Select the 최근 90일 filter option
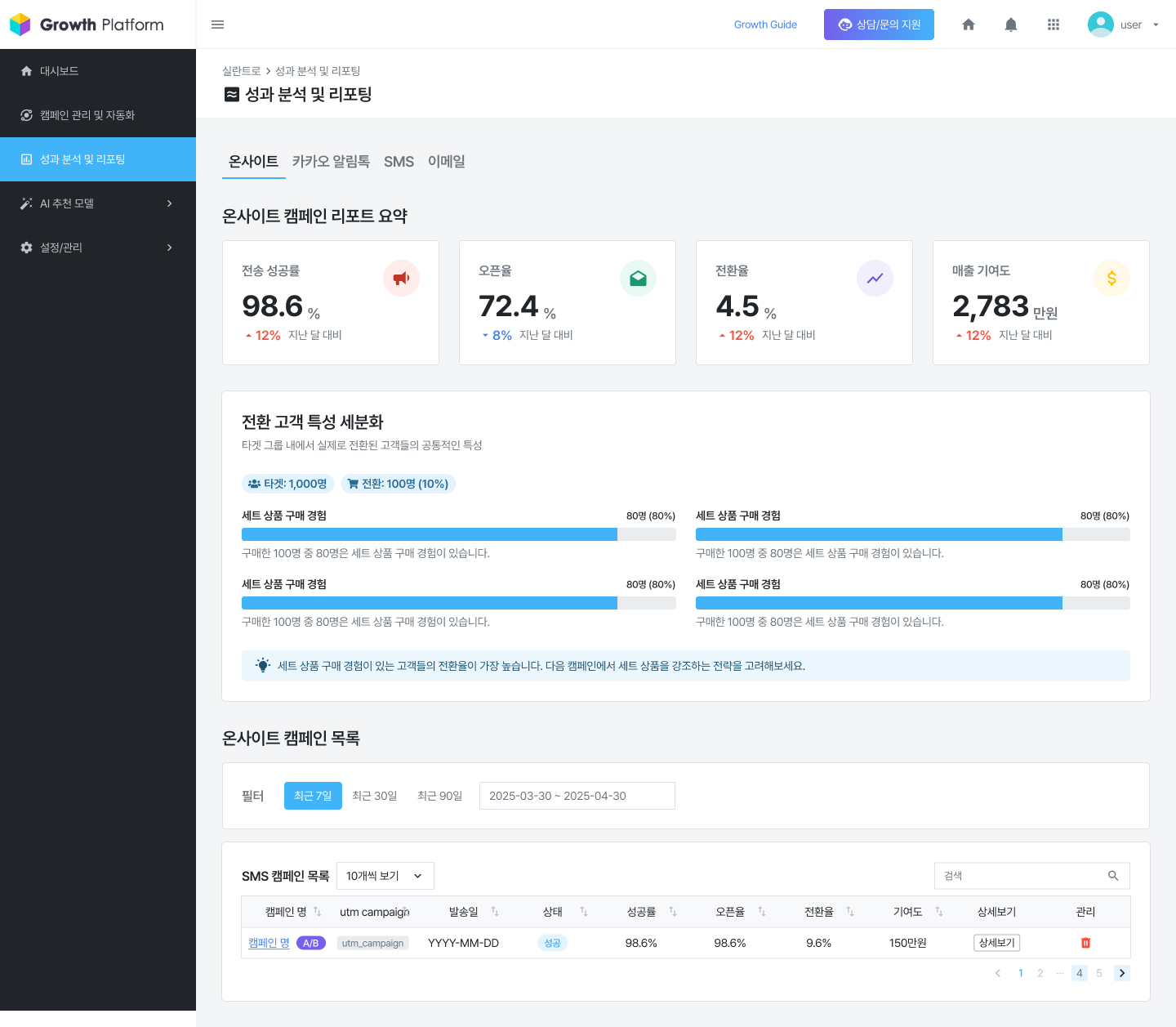This screenshot has height=1027, width=1176. click(439, 795)
